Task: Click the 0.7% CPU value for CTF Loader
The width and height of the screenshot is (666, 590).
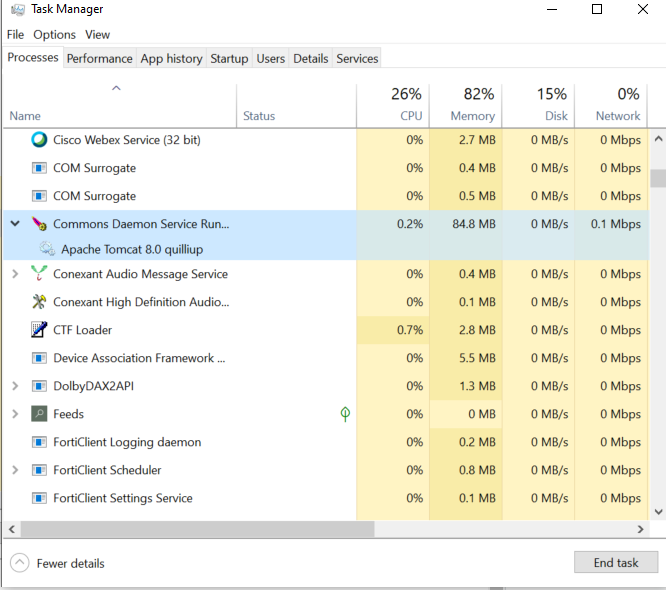Action: [410, 330]
